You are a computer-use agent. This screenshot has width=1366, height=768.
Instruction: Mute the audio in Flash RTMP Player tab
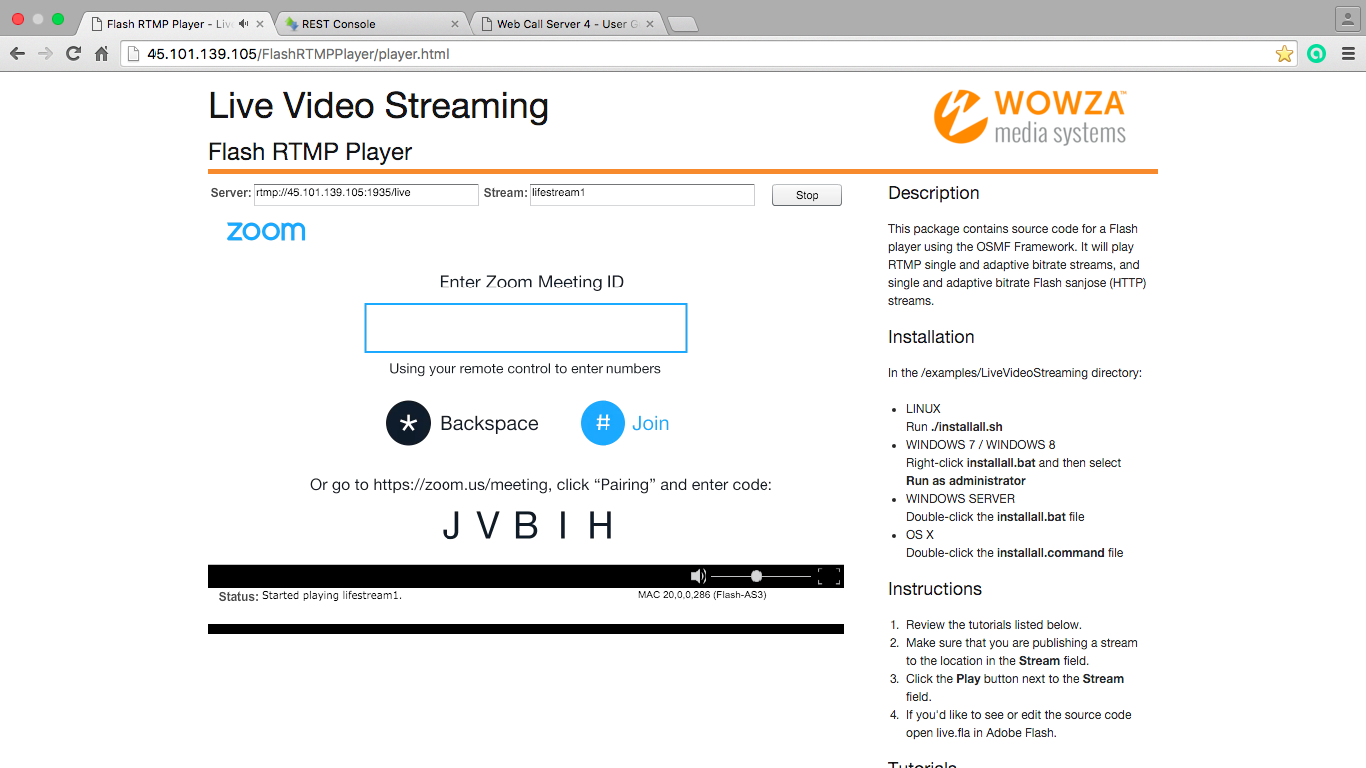coord(244,24)
